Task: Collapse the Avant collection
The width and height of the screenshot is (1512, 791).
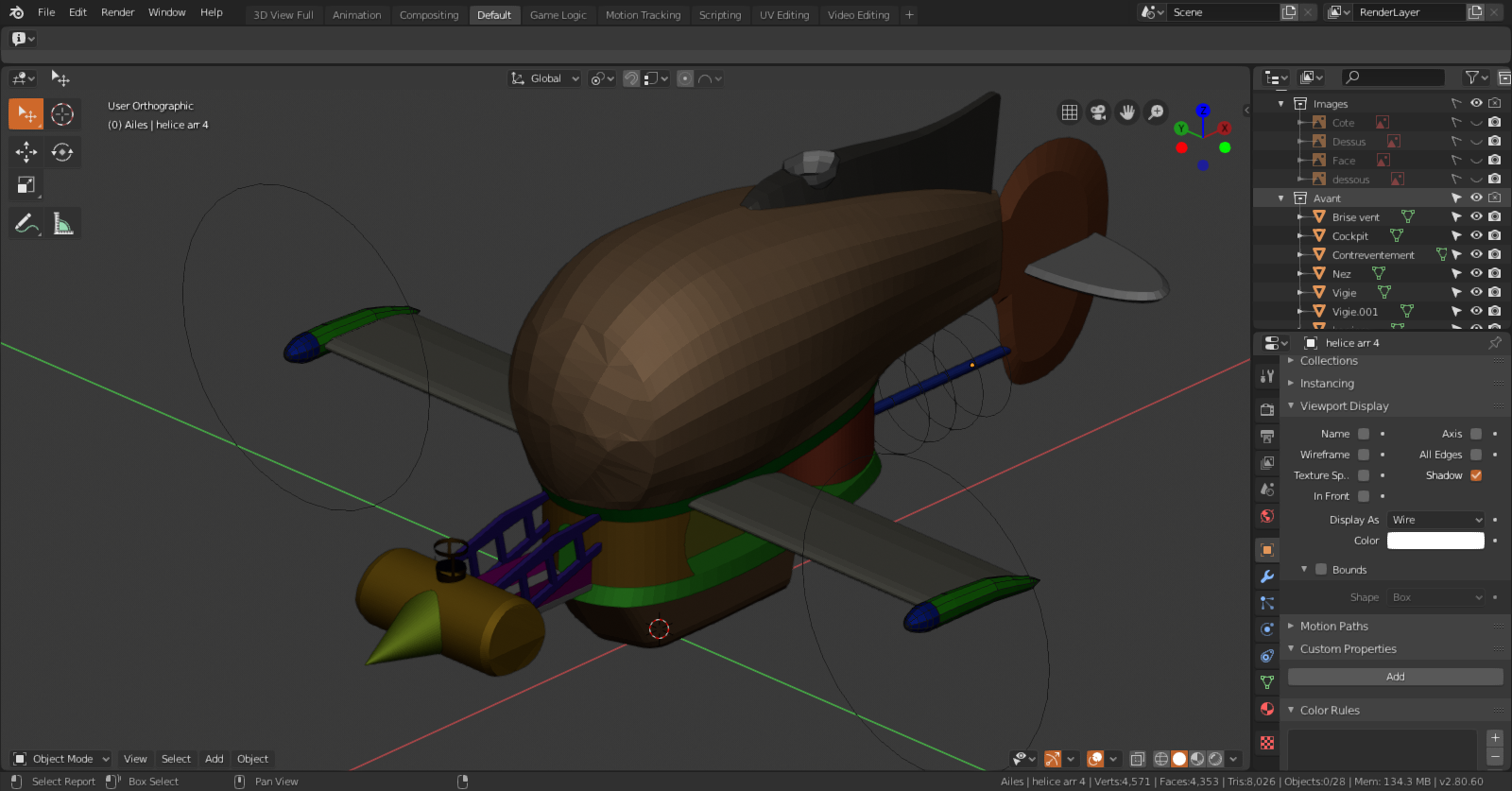Action: click(x=1281, y=198)
